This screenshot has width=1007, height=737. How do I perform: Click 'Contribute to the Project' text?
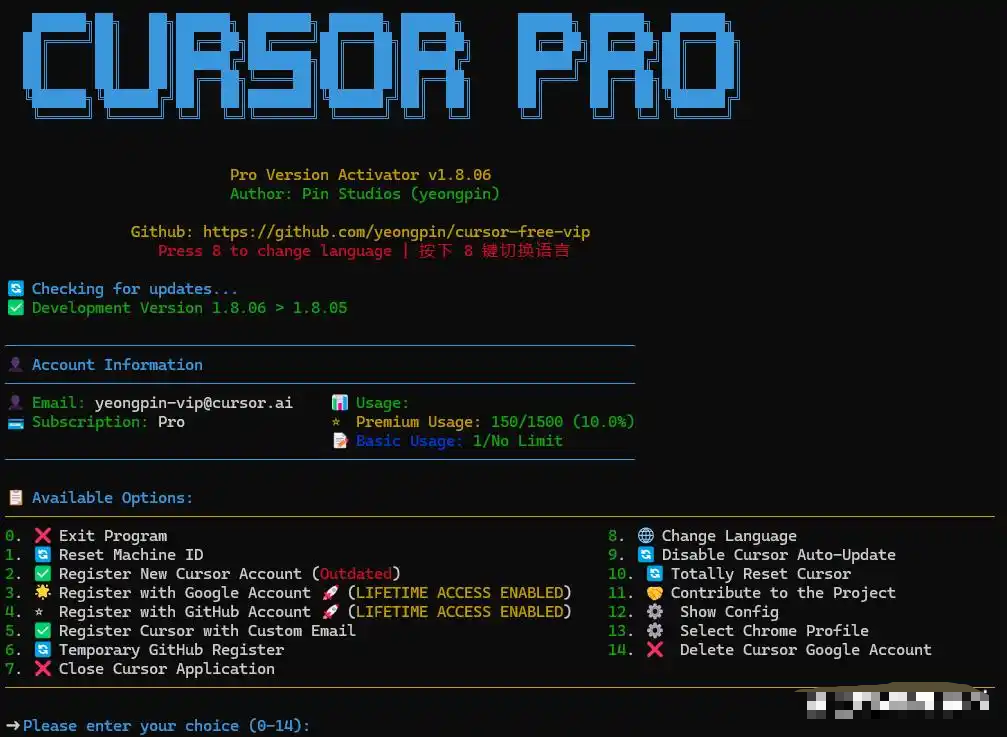click(784, 593)
